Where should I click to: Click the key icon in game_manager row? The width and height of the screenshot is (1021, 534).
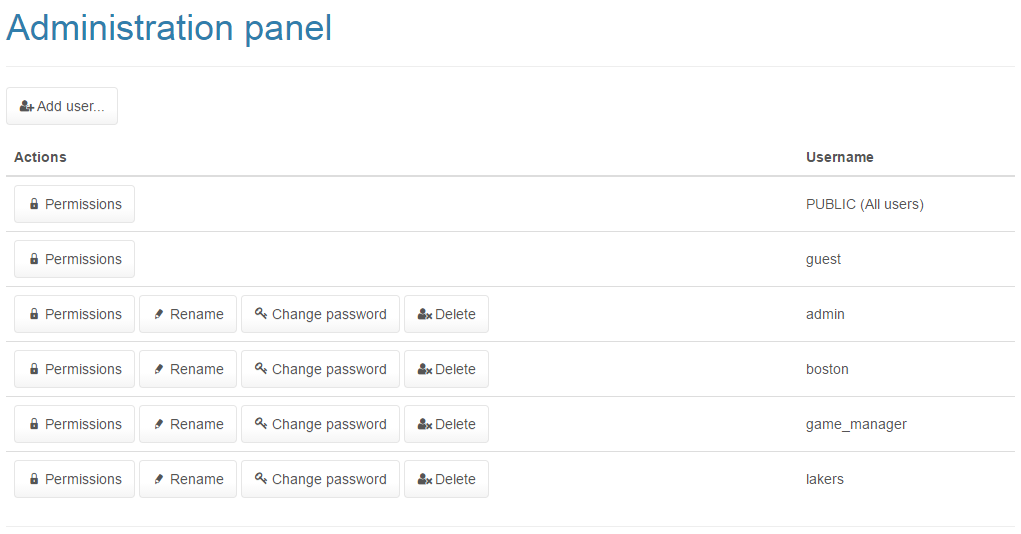[x=261, y=423]
